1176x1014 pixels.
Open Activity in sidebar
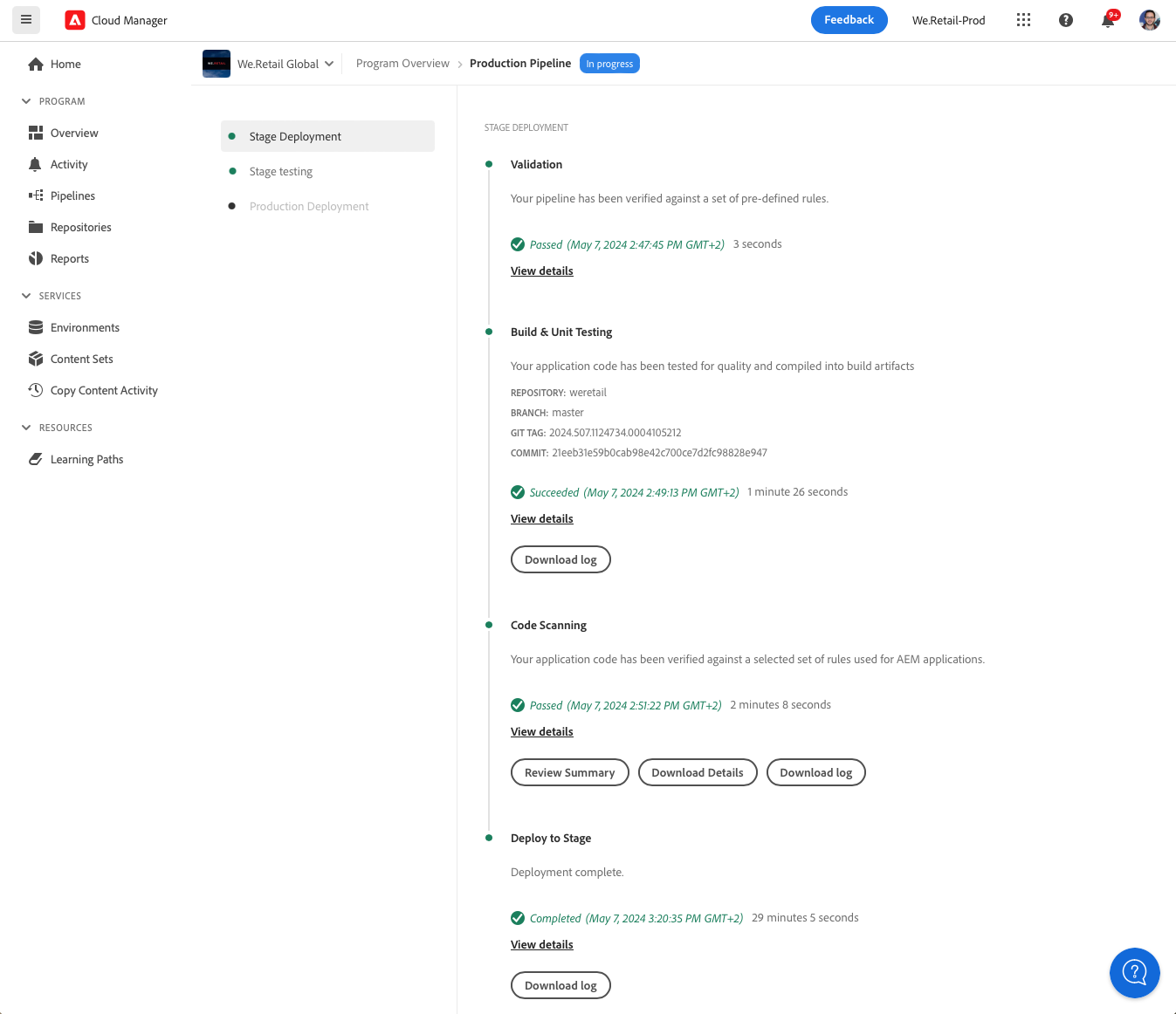coord(69,164)
